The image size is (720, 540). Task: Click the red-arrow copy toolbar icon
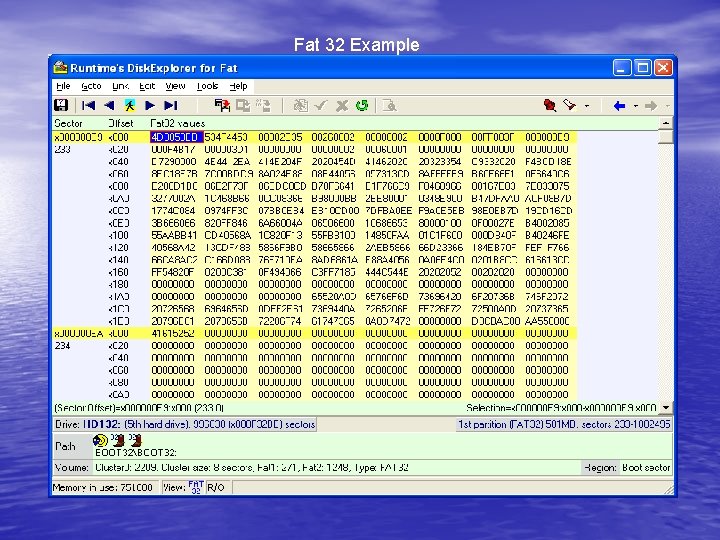pyautogui.click(x=223, y=106)
